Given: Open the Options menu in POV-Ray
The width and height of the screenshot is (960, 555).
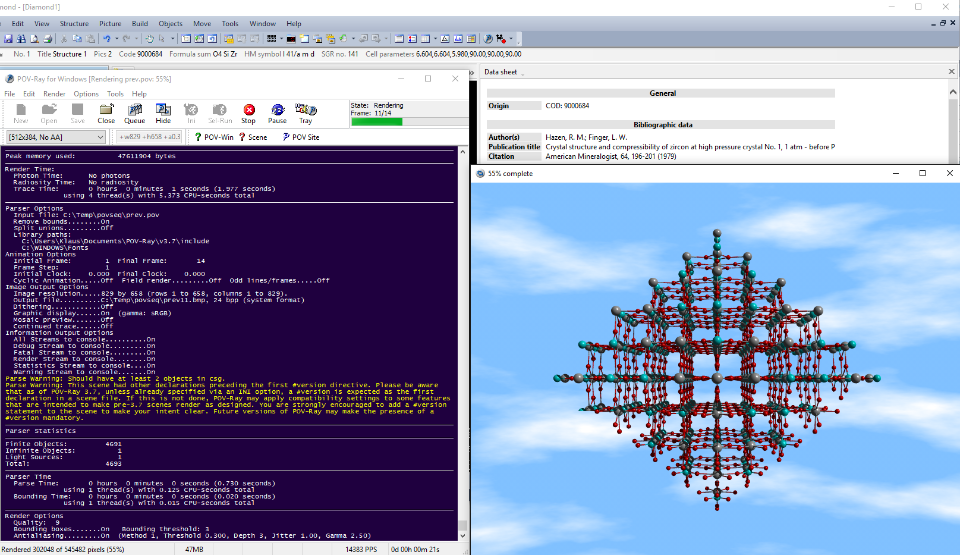Looking at the screenshot, I should pos(86,94).
